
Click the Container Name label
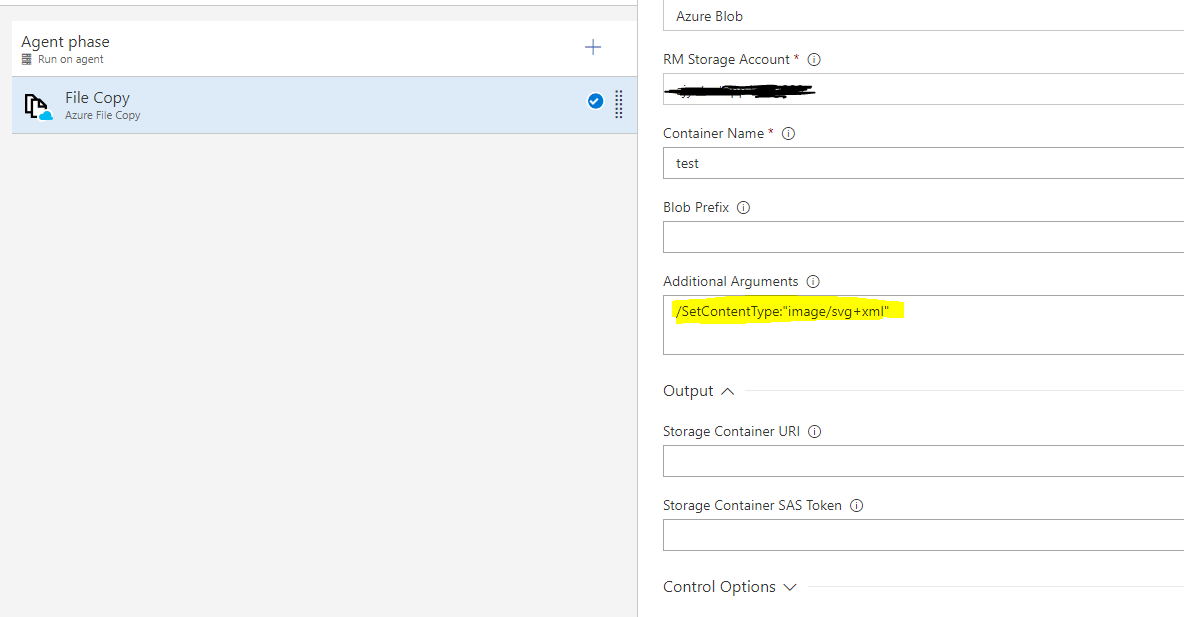714,134
